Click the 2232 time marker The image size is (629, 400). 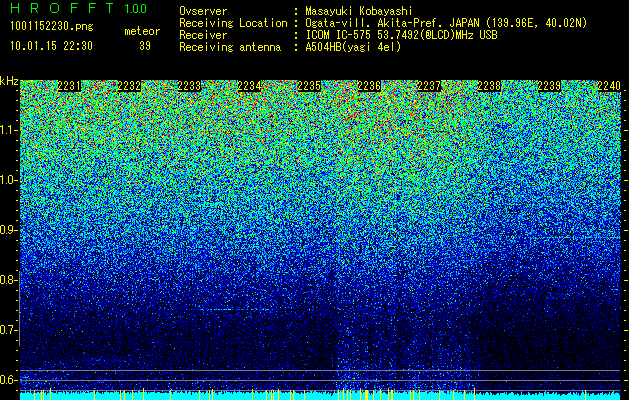click(x=129, y=86)
